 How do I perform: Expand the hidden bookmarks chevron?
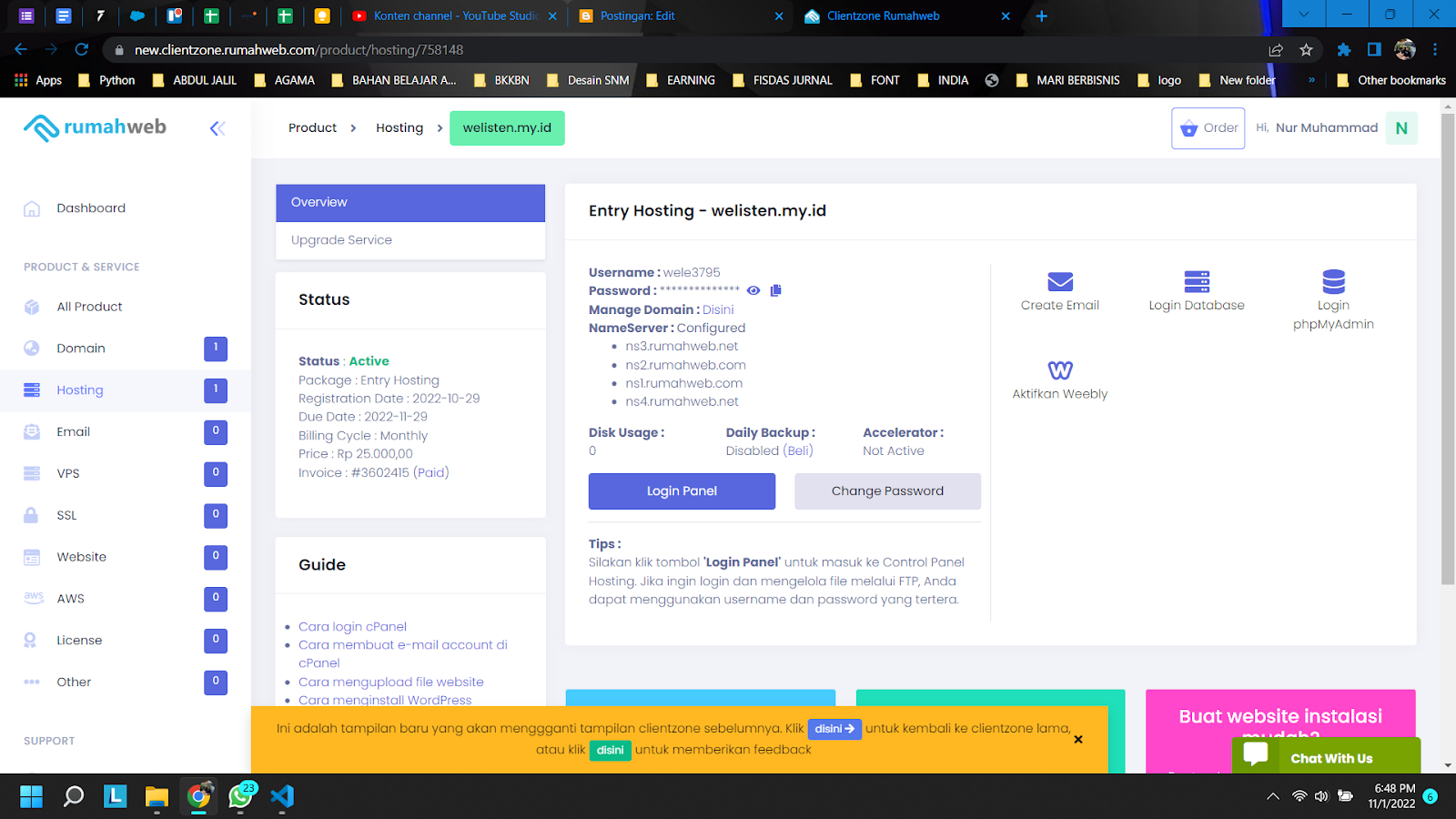pyautogui.click(x=1311, y=81)
